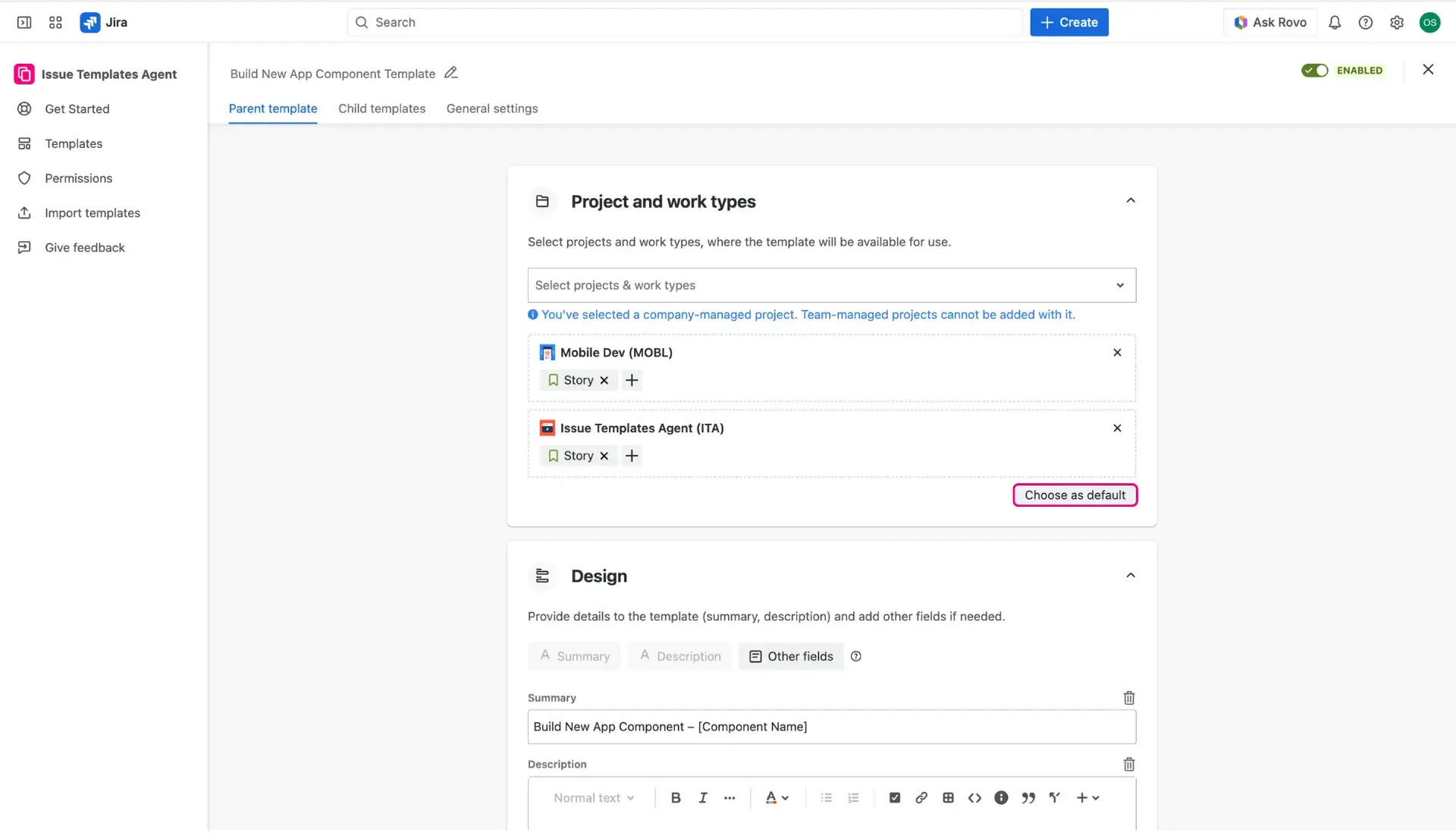Apply italic formatting in Description toolbar
Viewport: 1456px width, 836px height.
[x=702, y=797]
